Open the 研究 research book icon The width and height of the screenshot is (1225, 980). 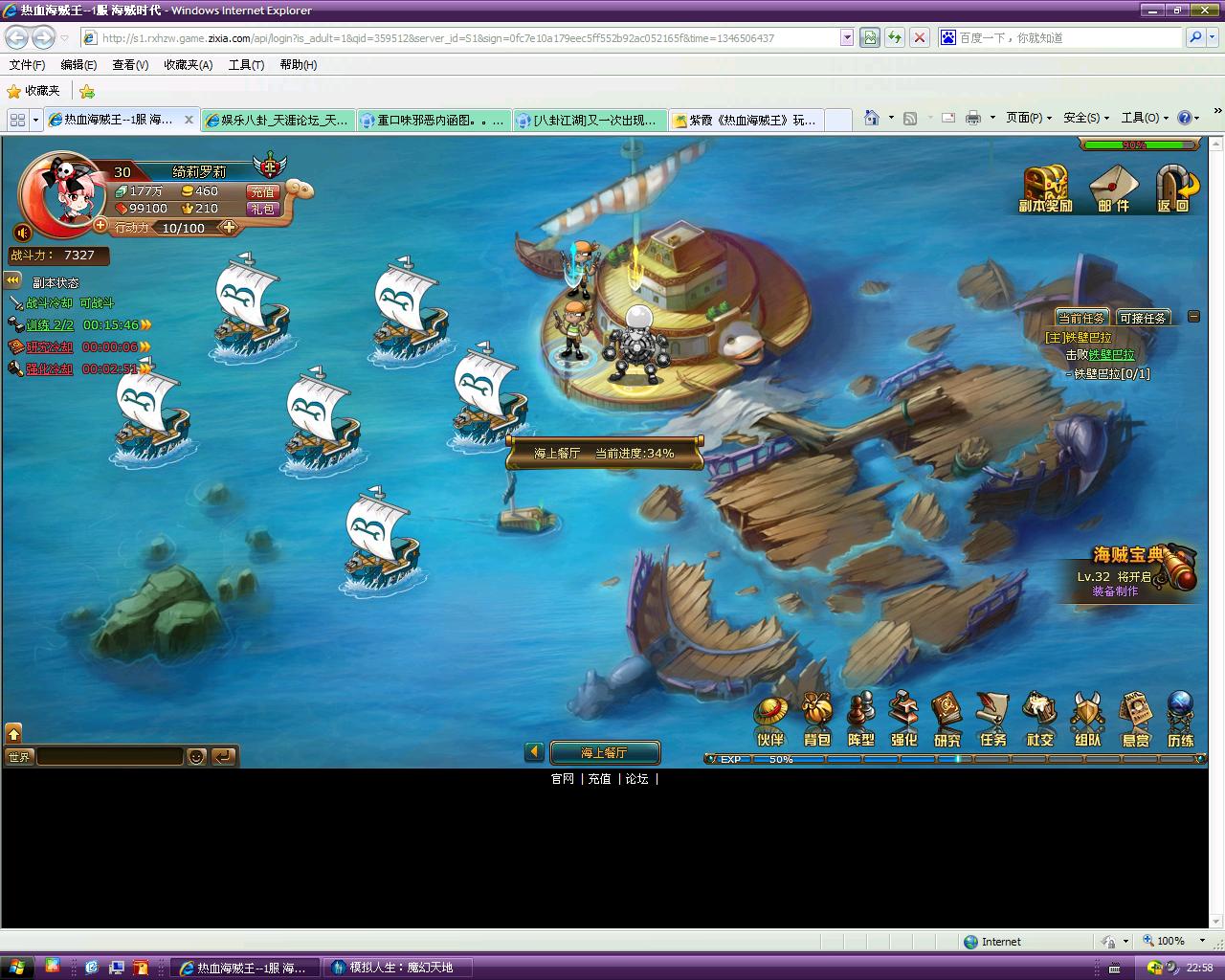point(947,720)
